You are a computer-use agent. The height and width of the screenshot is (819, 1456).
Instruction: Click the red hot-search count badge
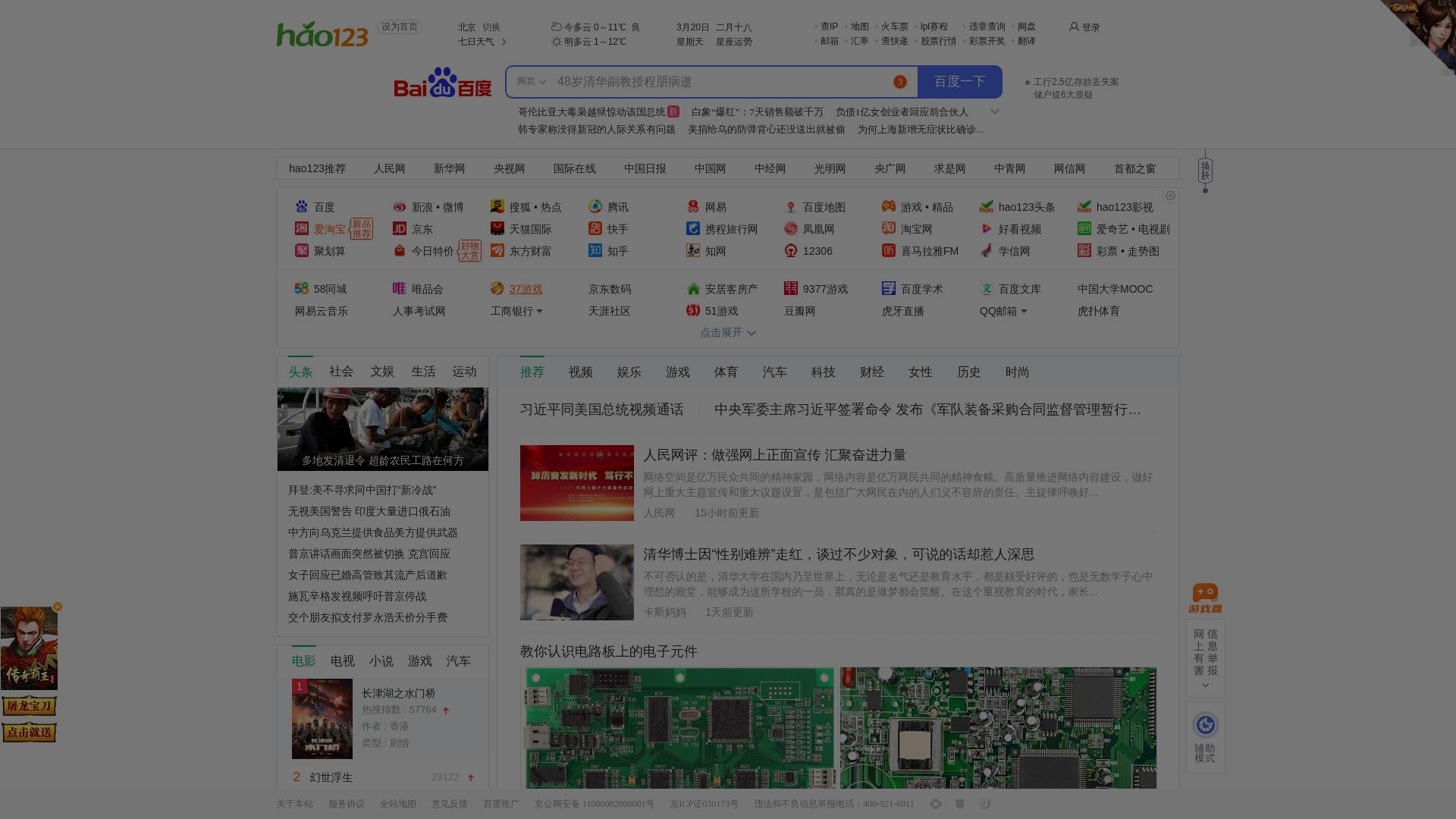coord(899,82)
